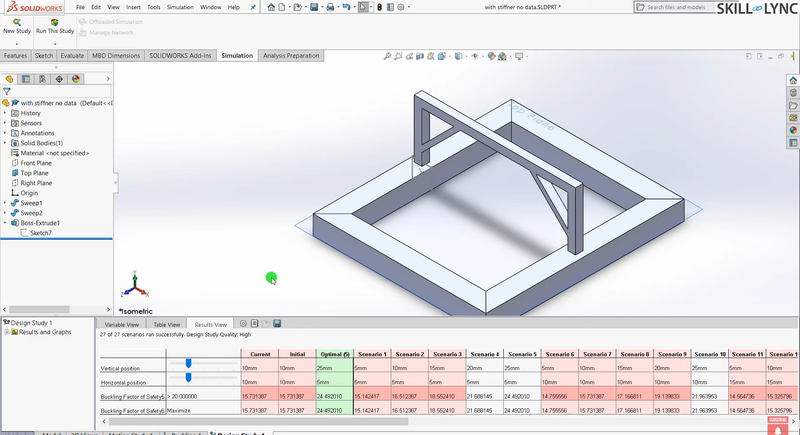Expand Results and Graphs node
800x435 pixels.
[x=7, y=332]
